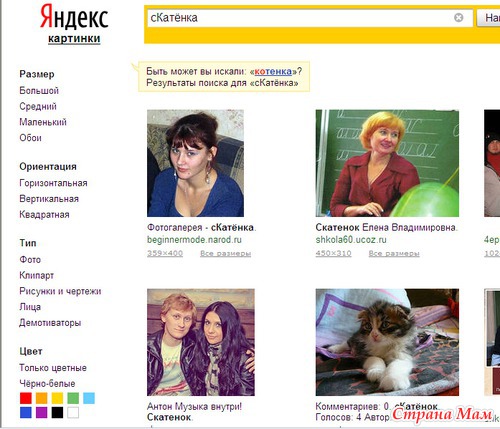Pick the orange color filter swatch
Screen dimensions: 500x429
click(41, 398)
